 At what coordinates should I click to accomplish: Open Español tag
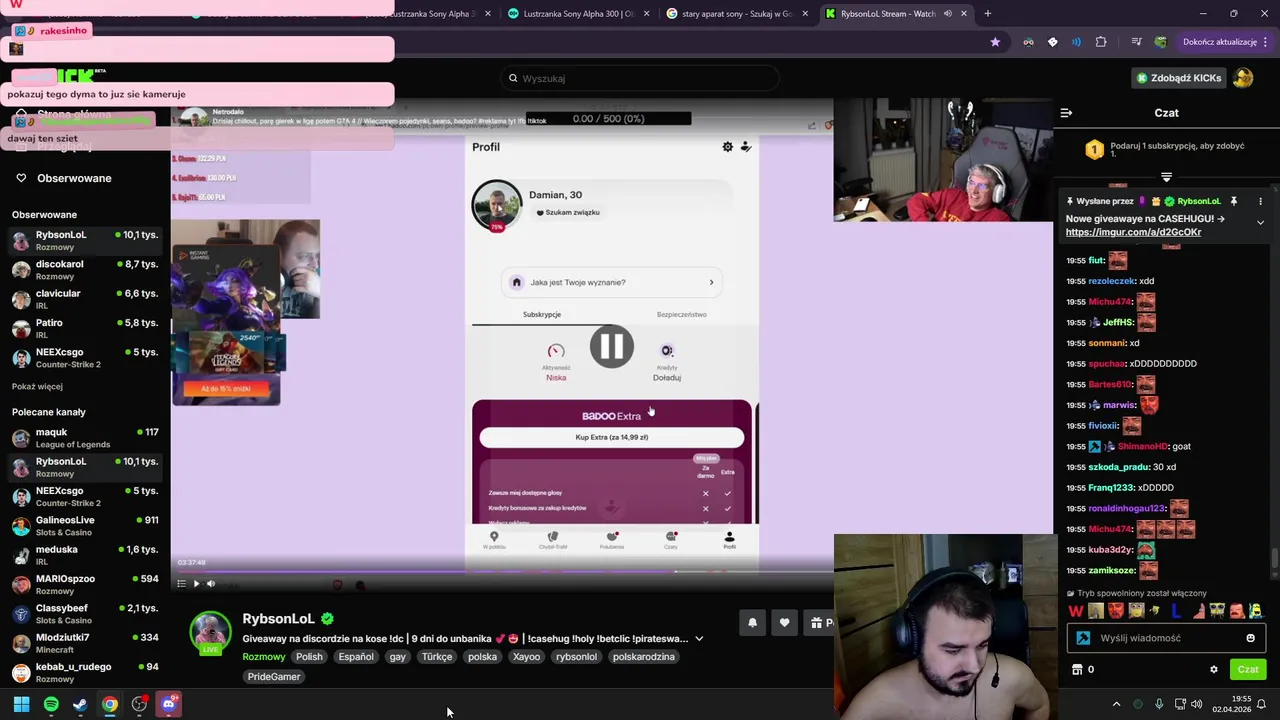[x=355, y=657]
